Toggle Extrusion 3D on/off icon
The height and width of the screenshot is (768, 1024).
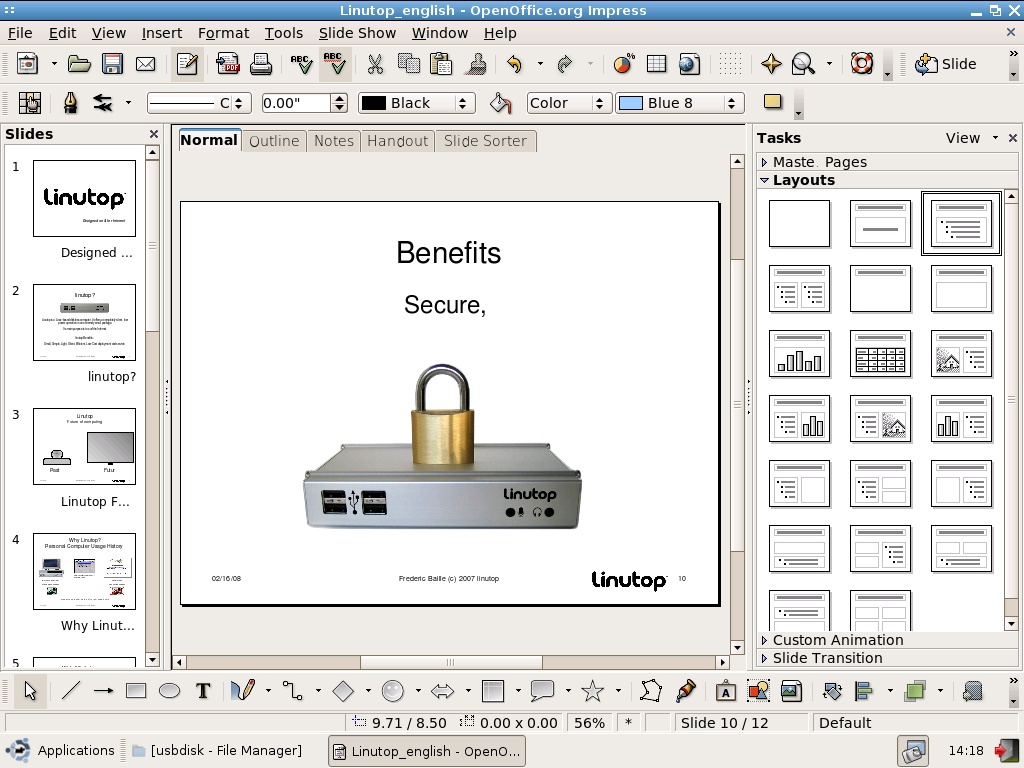click(972, 691)
